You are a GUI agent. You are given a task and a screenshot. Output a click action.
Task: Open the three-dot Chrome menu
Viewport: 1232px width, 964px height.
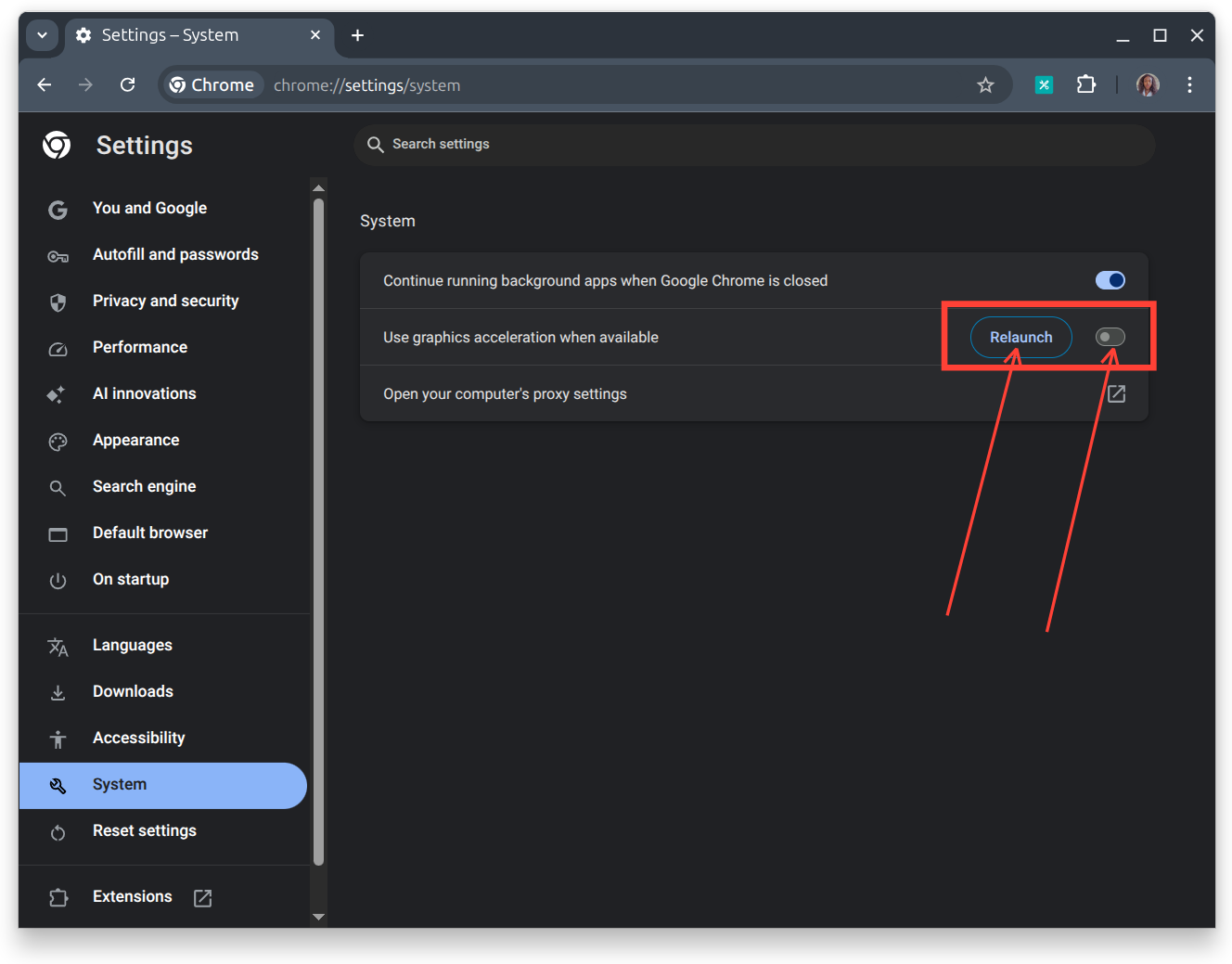[x=1190, y=84]
